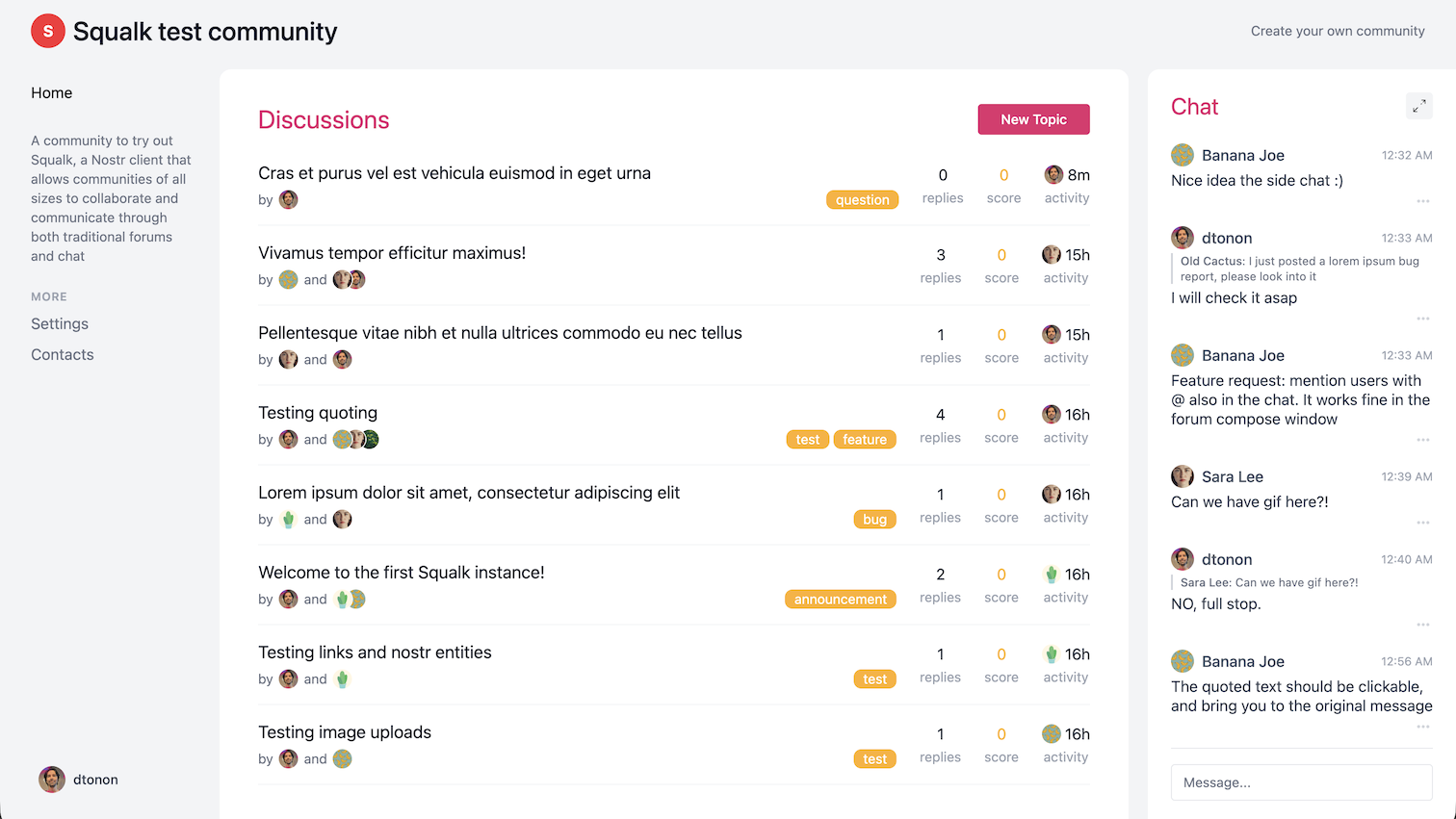Click Banana Joe's avatar on the 12:32 AM message

[1183, 155]
